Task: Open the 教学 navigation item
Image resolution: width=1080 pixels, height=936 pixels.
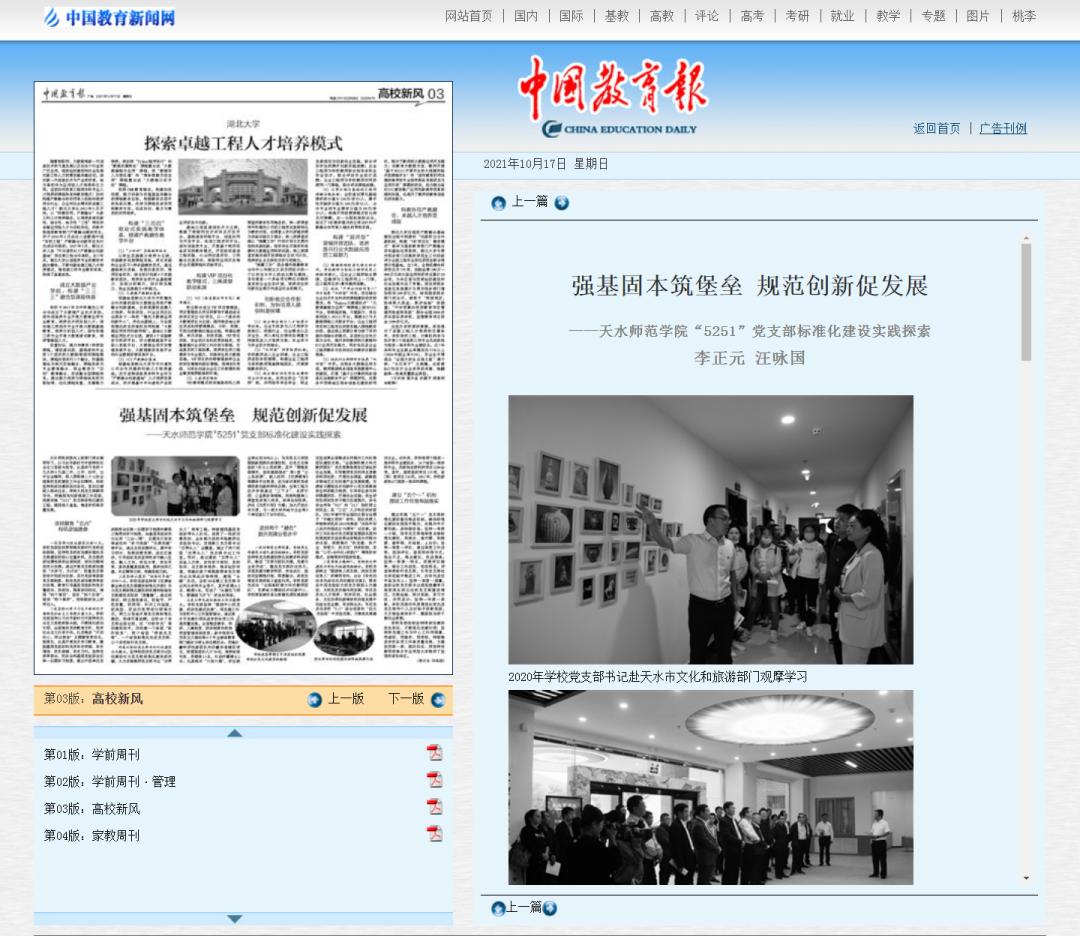Action: coord(888,16)
